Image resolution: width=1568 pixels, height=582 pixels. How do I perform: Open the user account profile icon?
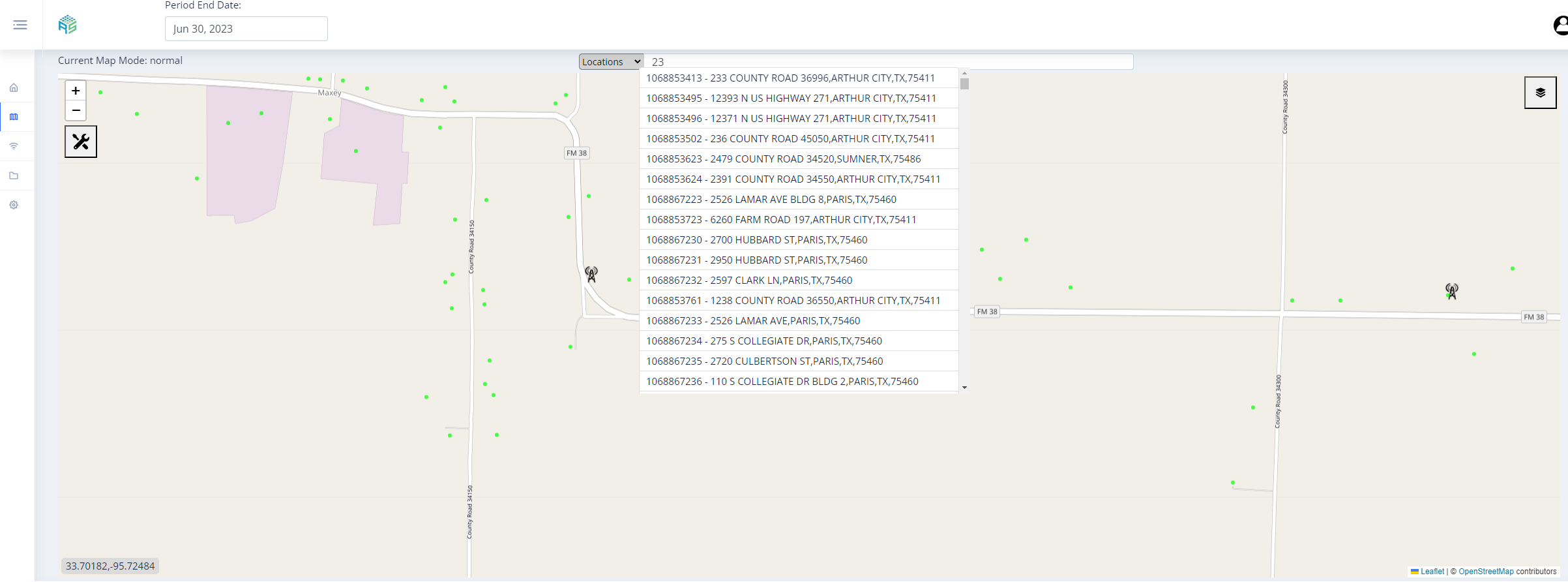[x=1560, y=25]
